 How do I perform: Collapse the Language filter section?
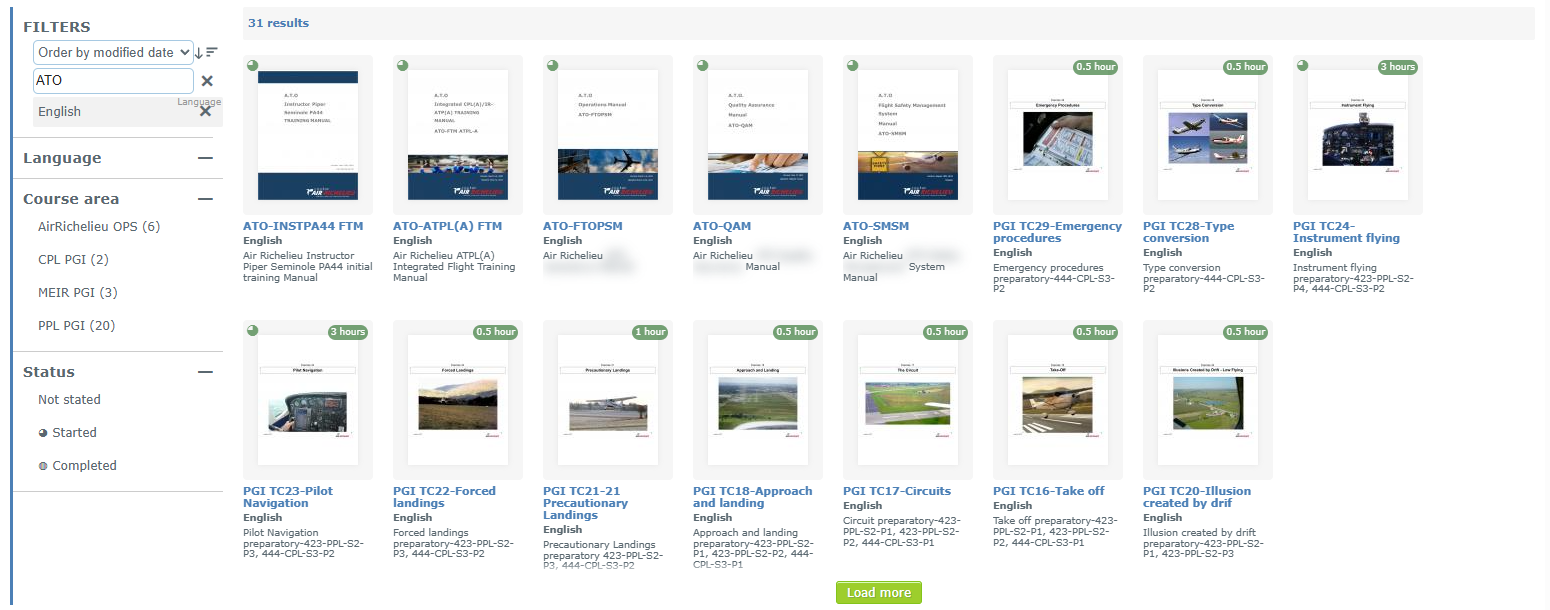(205, 158)
